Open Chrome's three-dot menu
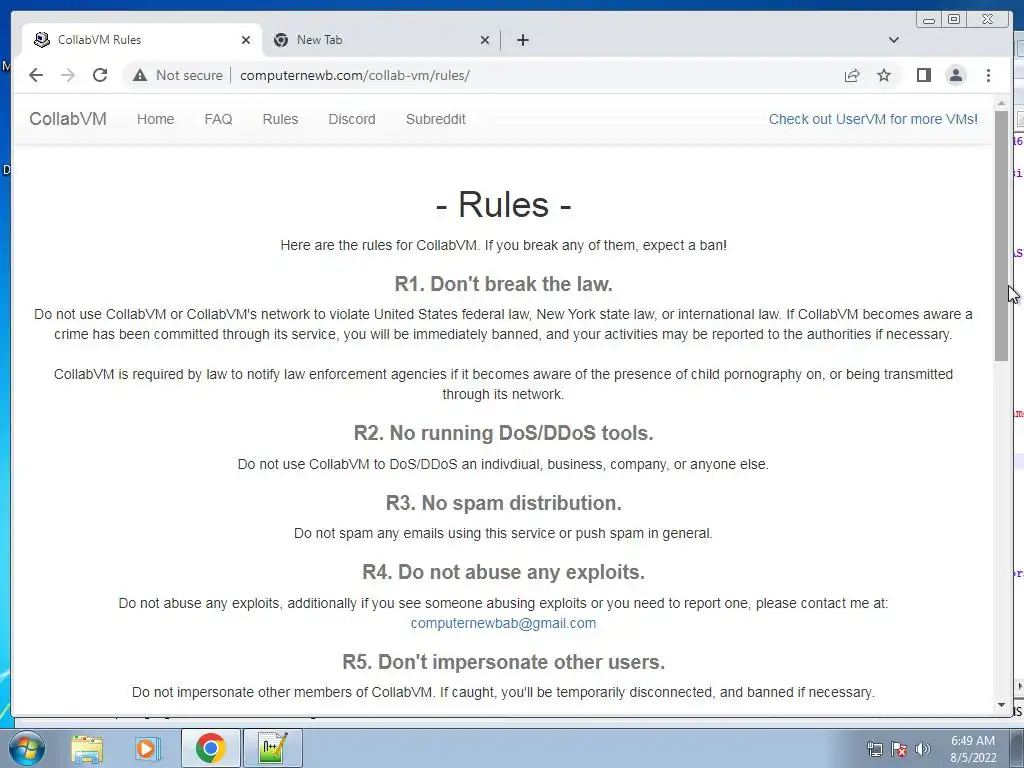Image resolution: width=1024 pixels, height=768 pixels. coord(988,75)
